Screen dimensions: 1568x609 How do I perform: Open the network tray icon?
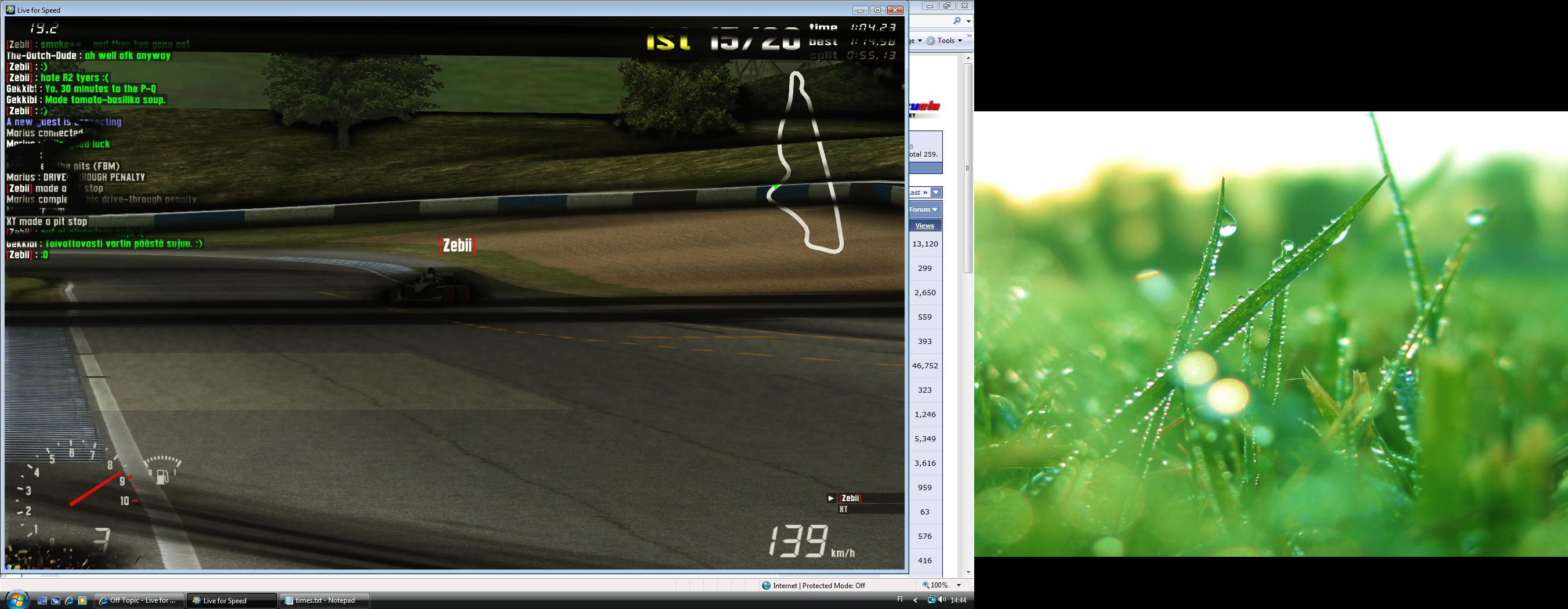[931, 600]
